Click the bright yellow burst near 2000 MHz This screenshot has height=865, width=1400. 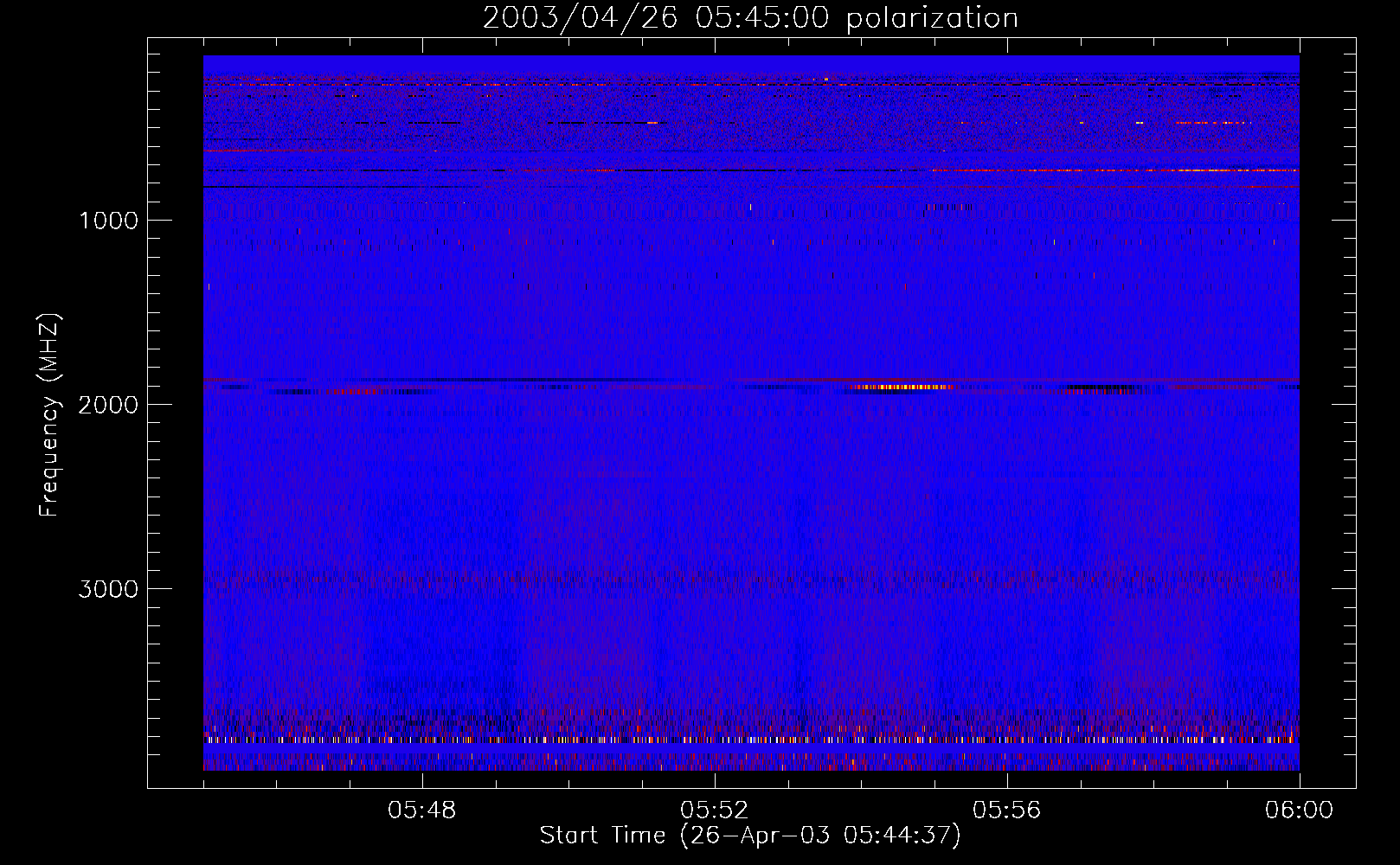point(900,387)
